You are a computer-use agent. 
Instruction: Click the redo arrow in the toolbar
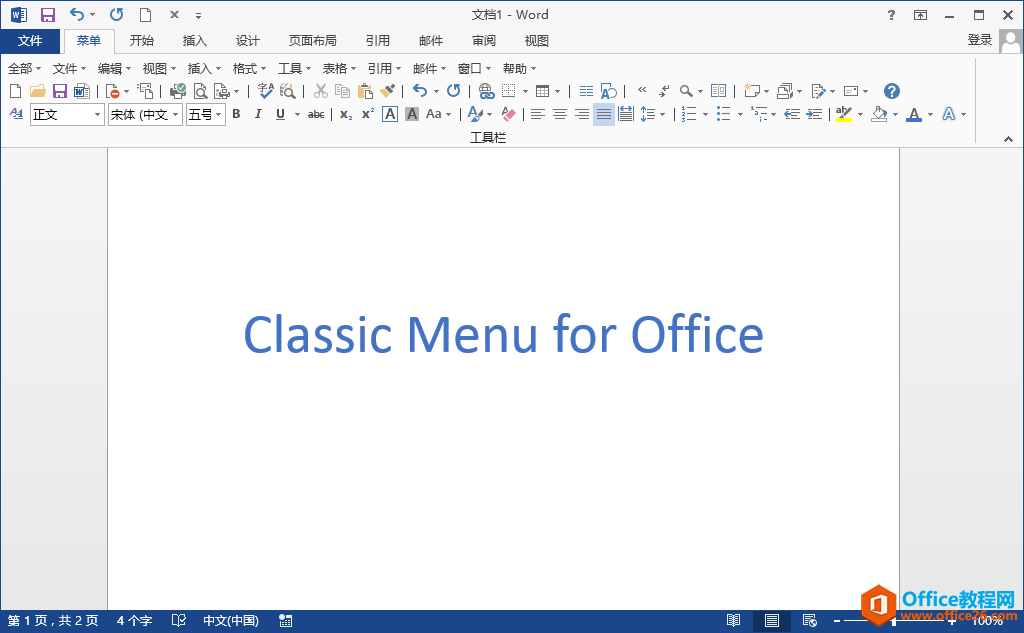453,91
